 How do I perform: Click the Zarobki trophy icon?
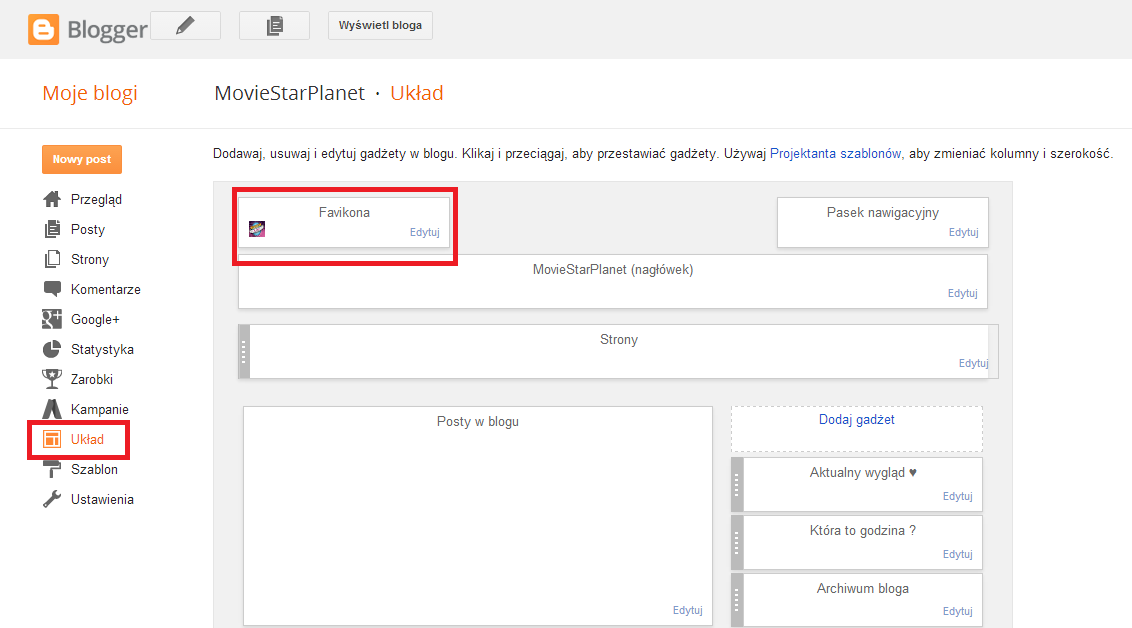coord(52,379)
